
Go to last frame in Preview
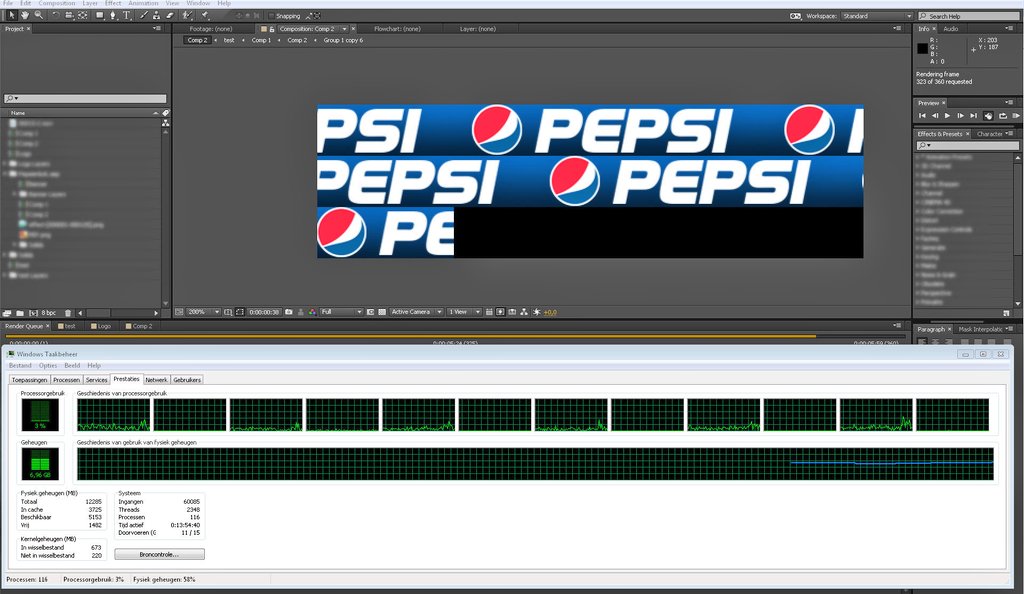pyautogui.click(x=973, y=116)
